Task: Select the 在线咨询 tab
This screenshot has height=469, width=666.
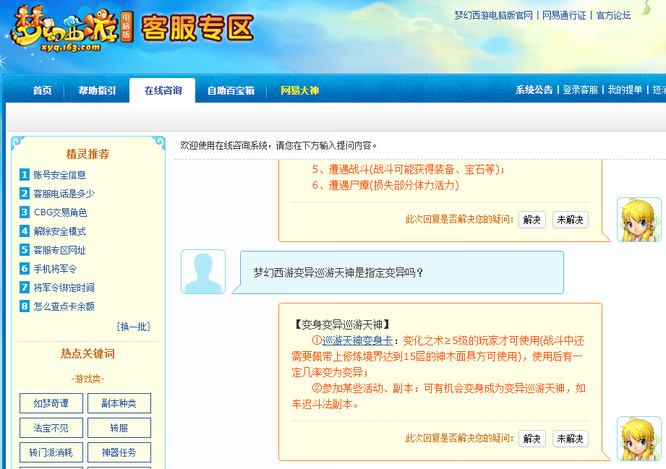Action: coord(163,90)
